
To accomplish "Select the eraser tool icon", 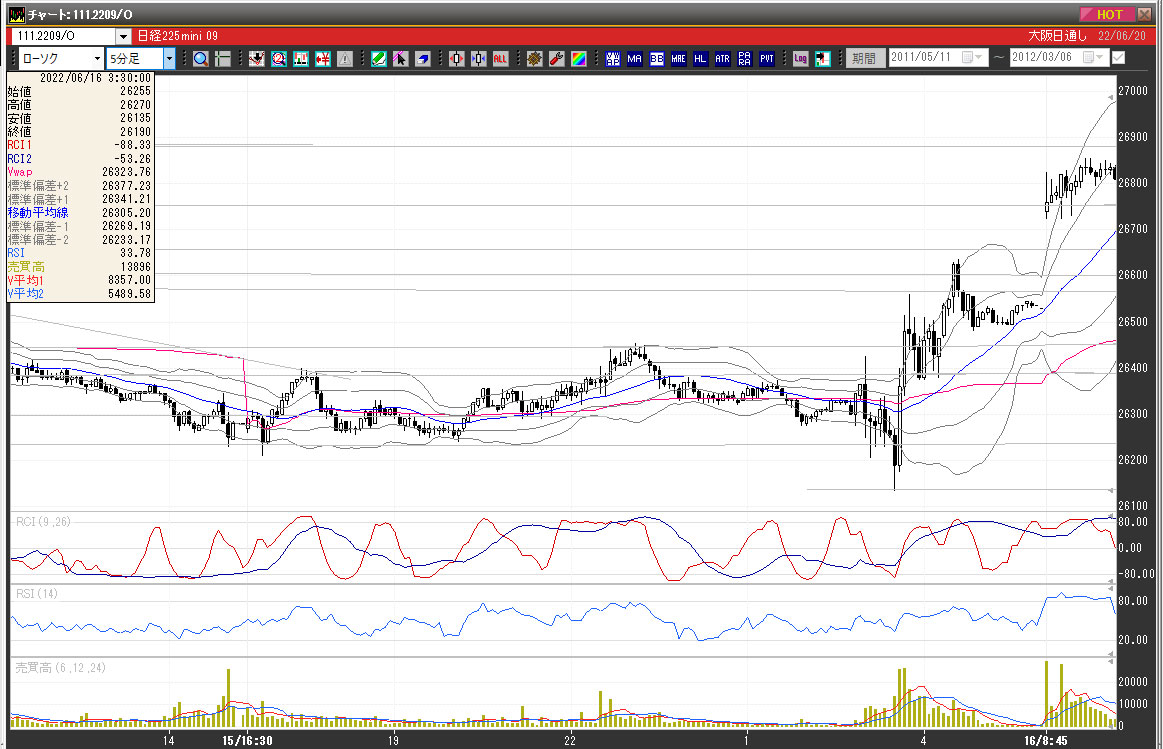I will click(x=423, y=59).
